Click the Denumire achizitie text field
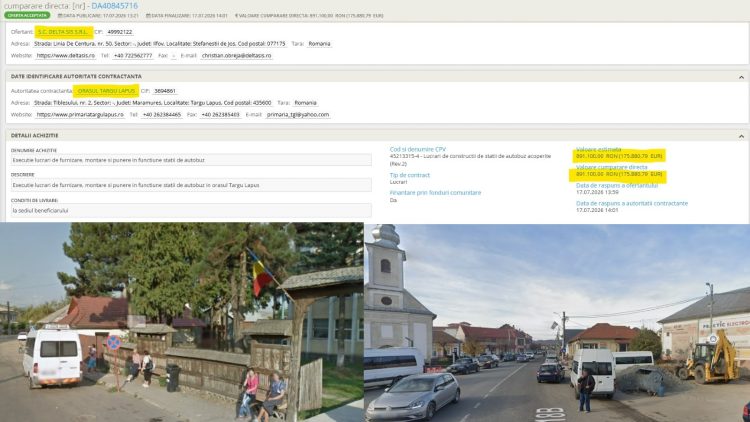Viewport: 750px width, 422px height. pos(191,160)
